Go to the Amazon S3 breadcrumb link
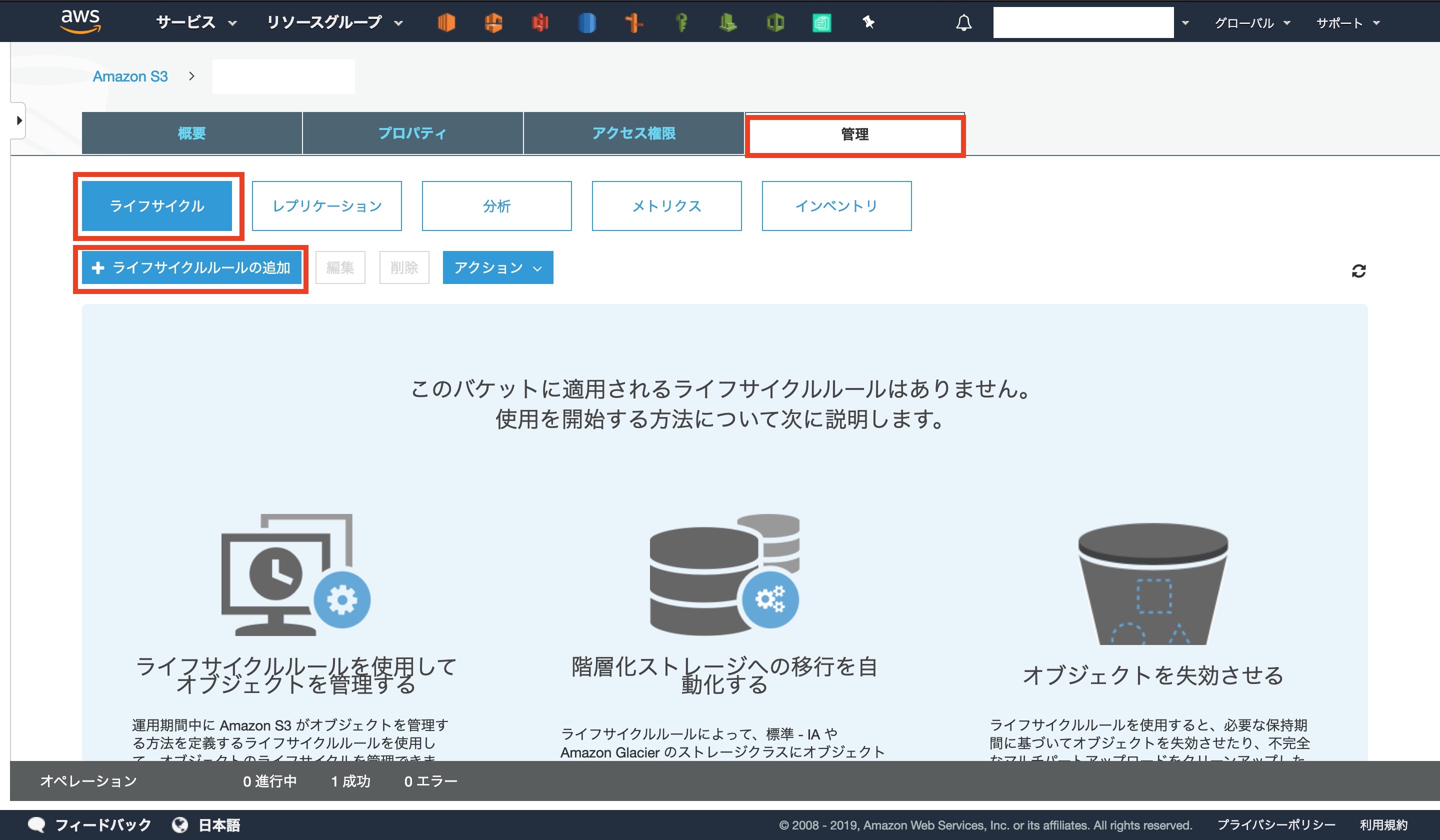Screen dimensions: 1440x840 (x=130, y=76)
